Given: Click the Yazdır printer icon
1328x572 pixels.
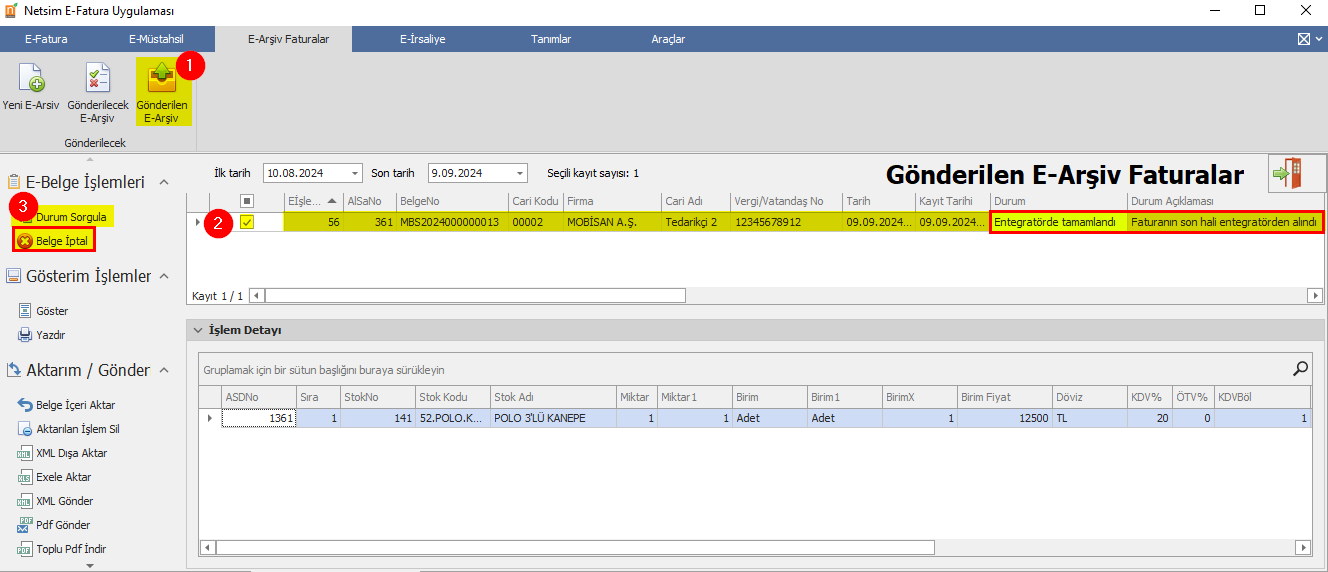Looking at the screenshot, I should tap(26, 335).
